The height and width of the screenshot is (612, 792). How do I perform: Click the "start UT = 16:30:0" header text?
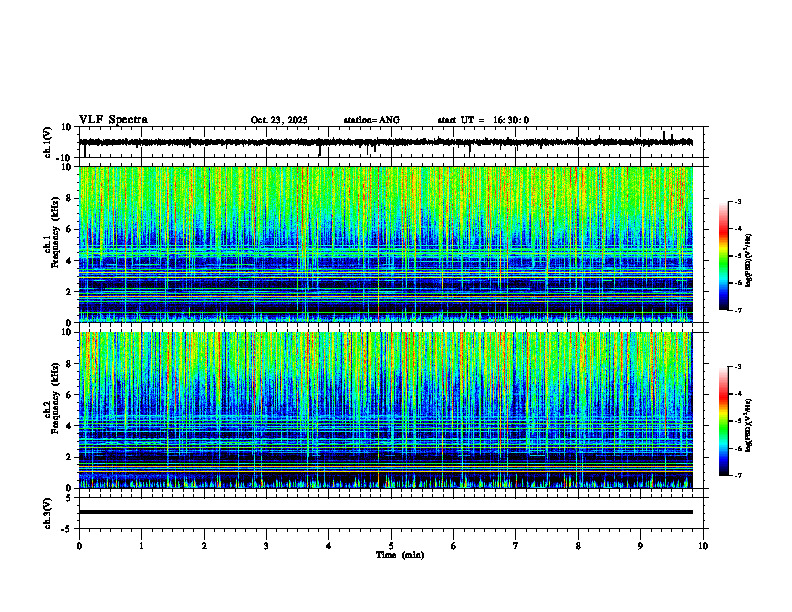click(483, 120)
